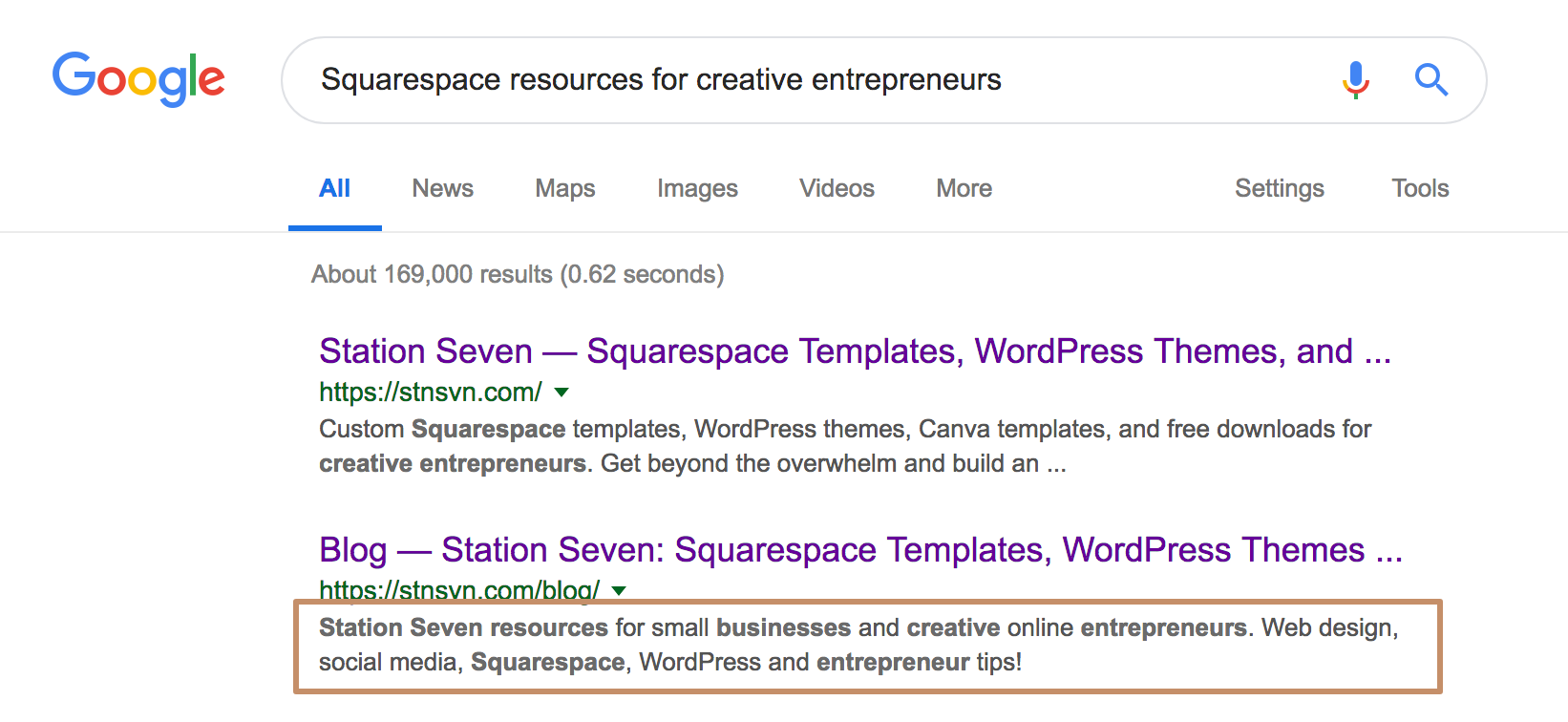Open the Videos tab
This screenshot has height=722, width=1568.
[x=837, y=188]
